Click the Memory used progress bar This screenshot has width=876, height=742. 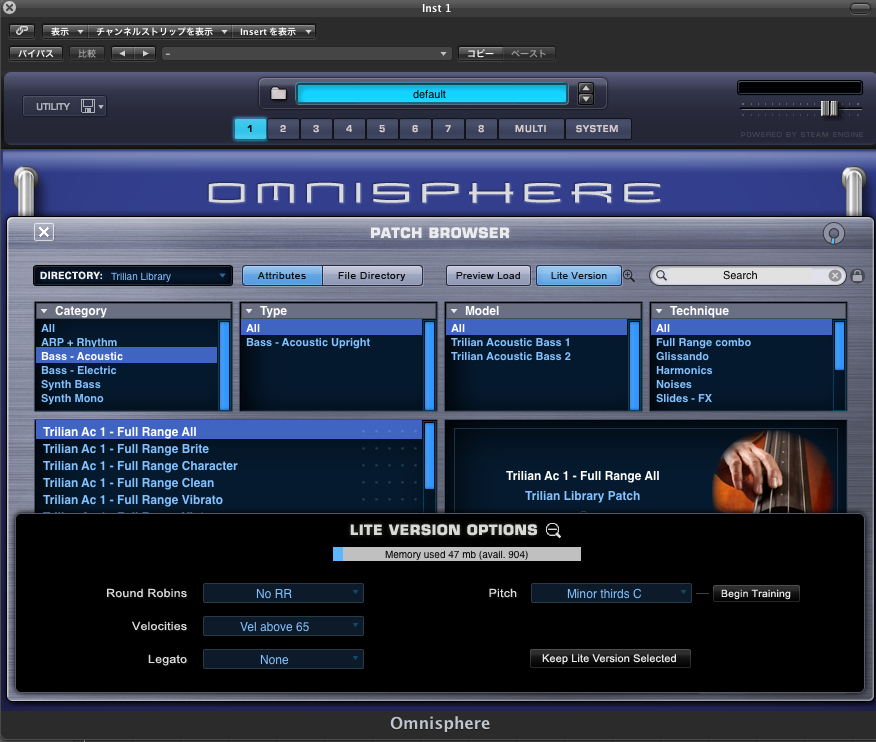click(x=457, y=554)
